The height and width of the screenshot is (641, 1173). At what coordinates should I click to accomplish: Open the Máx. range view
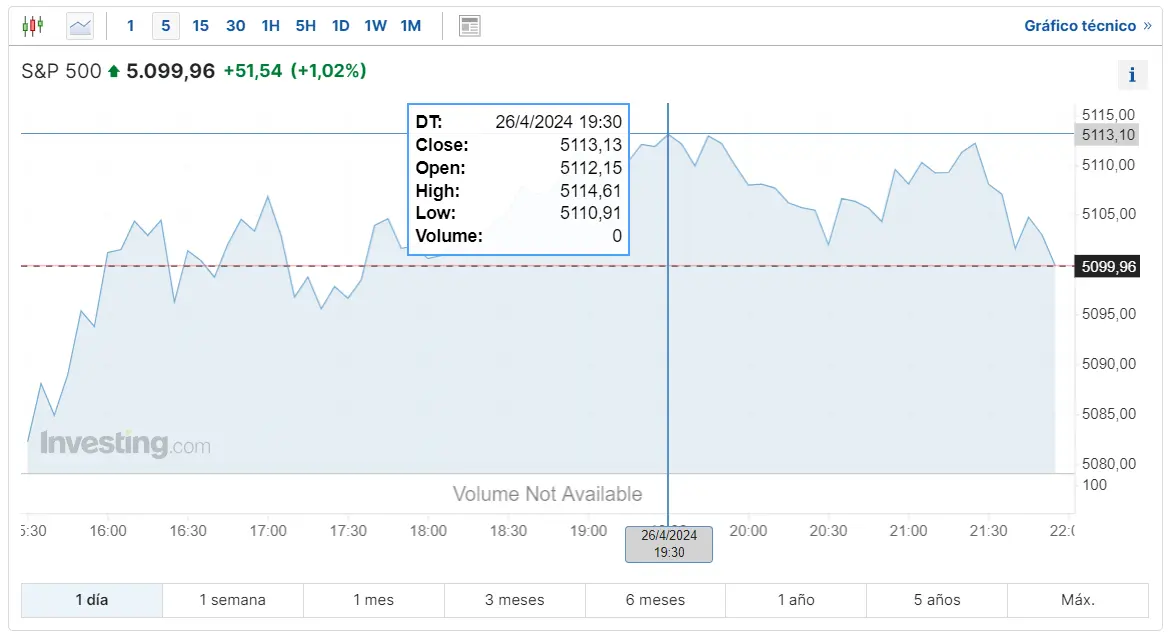tap(1078, 600)
